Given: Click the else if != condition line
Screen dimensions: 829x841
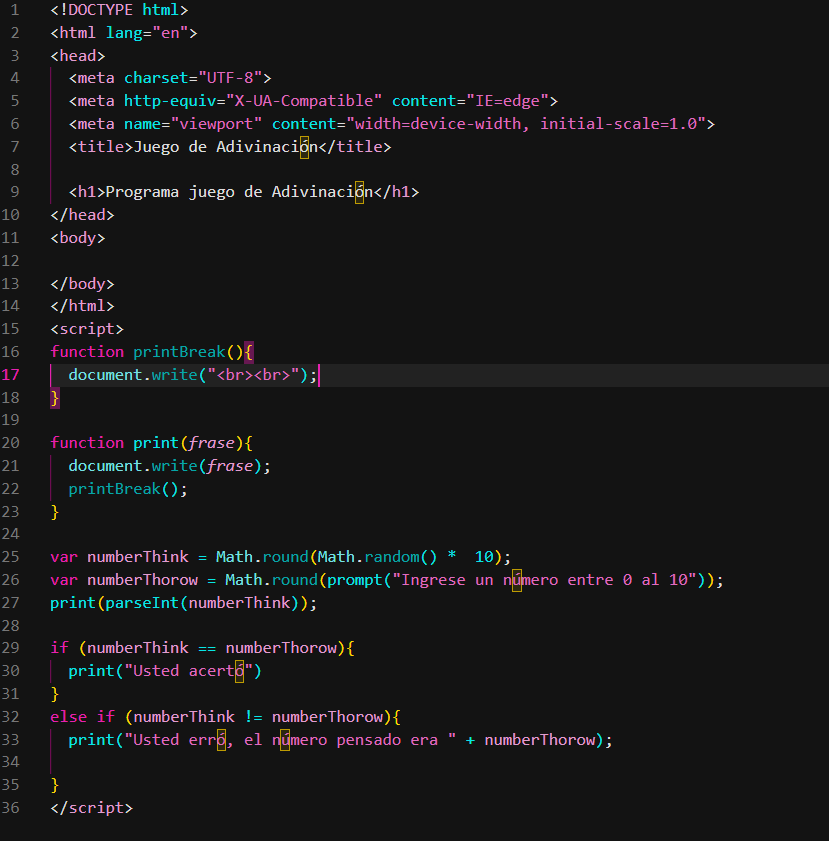Looking at the screenshot, I should [x=225, y=717].
